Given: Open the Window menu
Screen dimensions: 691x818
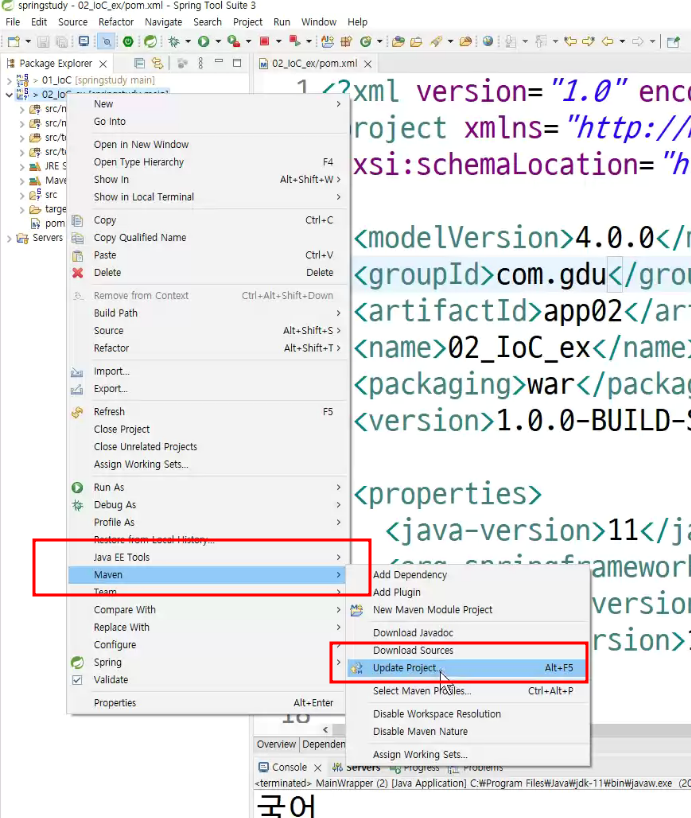Looking at the screenshot, I should point(319,22).
